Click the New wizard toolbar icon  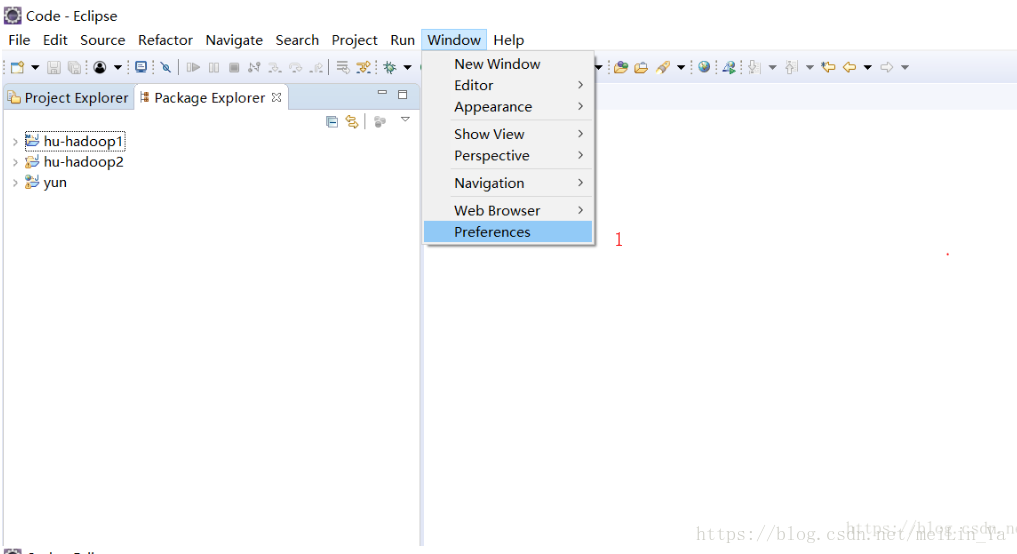click(18, 67)
